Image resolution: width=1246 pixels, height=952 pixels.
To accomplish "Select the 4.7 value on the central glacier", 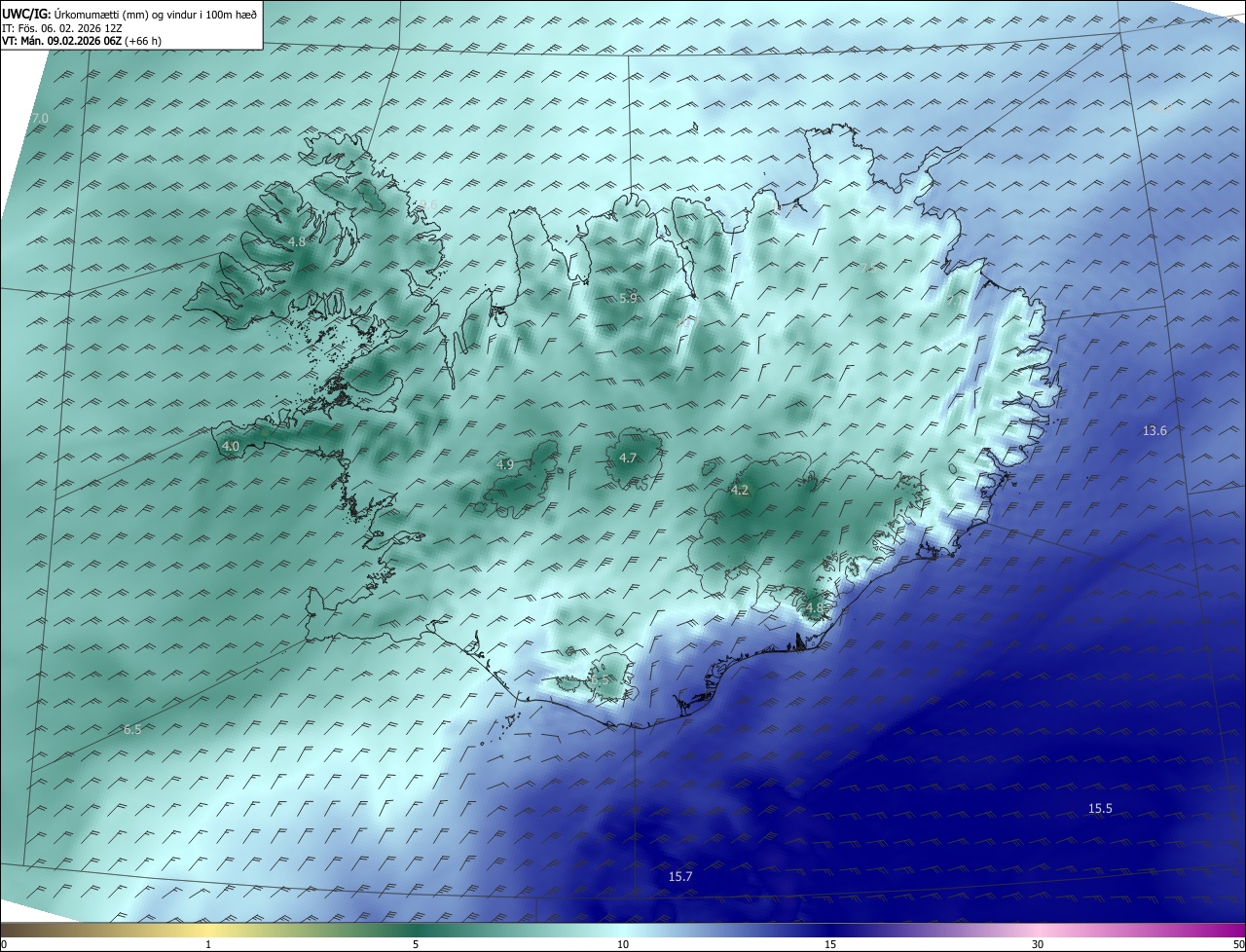I will (x=628, y=458).
